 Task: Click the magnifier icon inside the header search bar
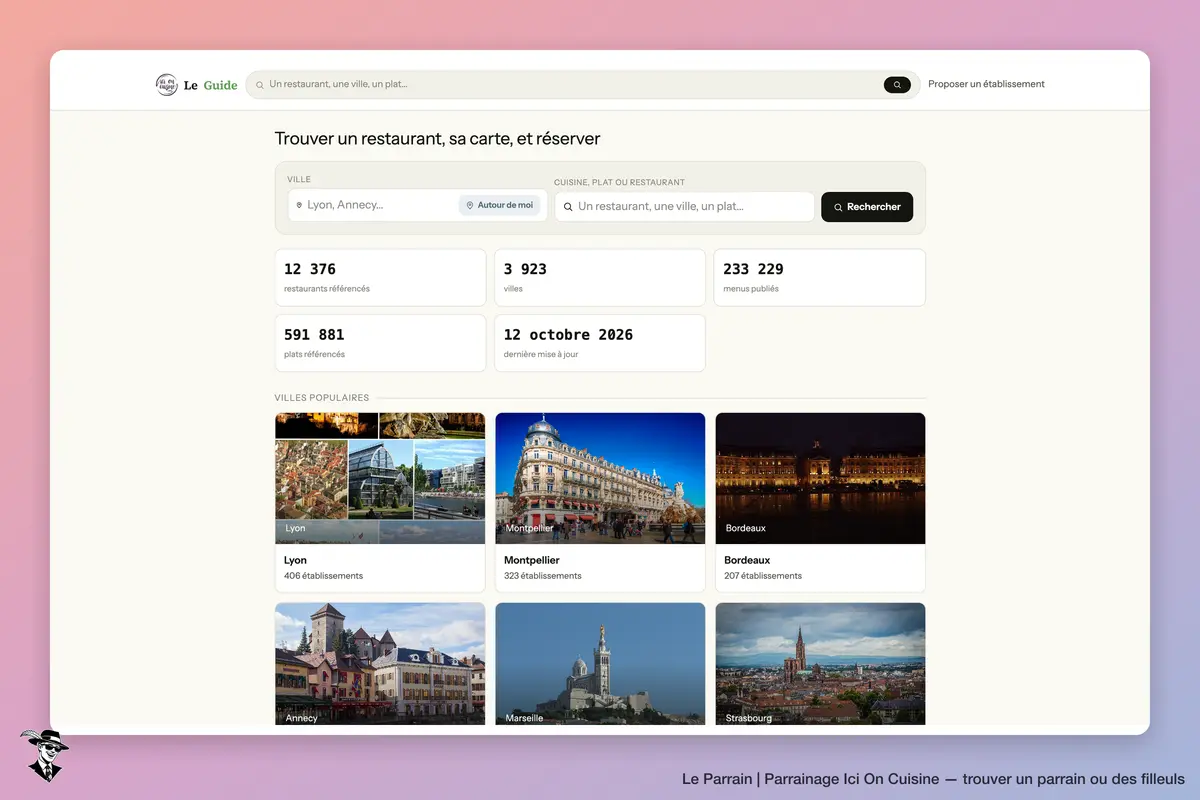tap(260, 85)
